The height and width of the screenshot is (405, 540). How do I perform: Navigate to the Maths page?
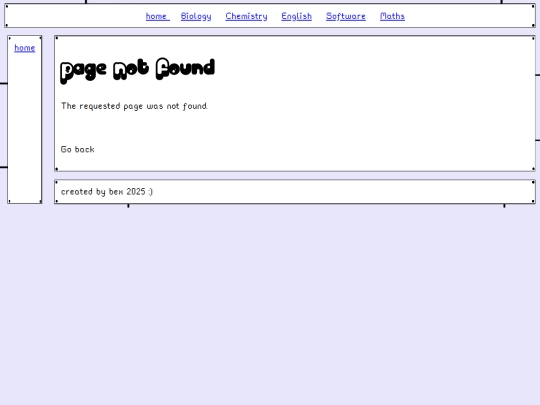(x=392, y=16)
